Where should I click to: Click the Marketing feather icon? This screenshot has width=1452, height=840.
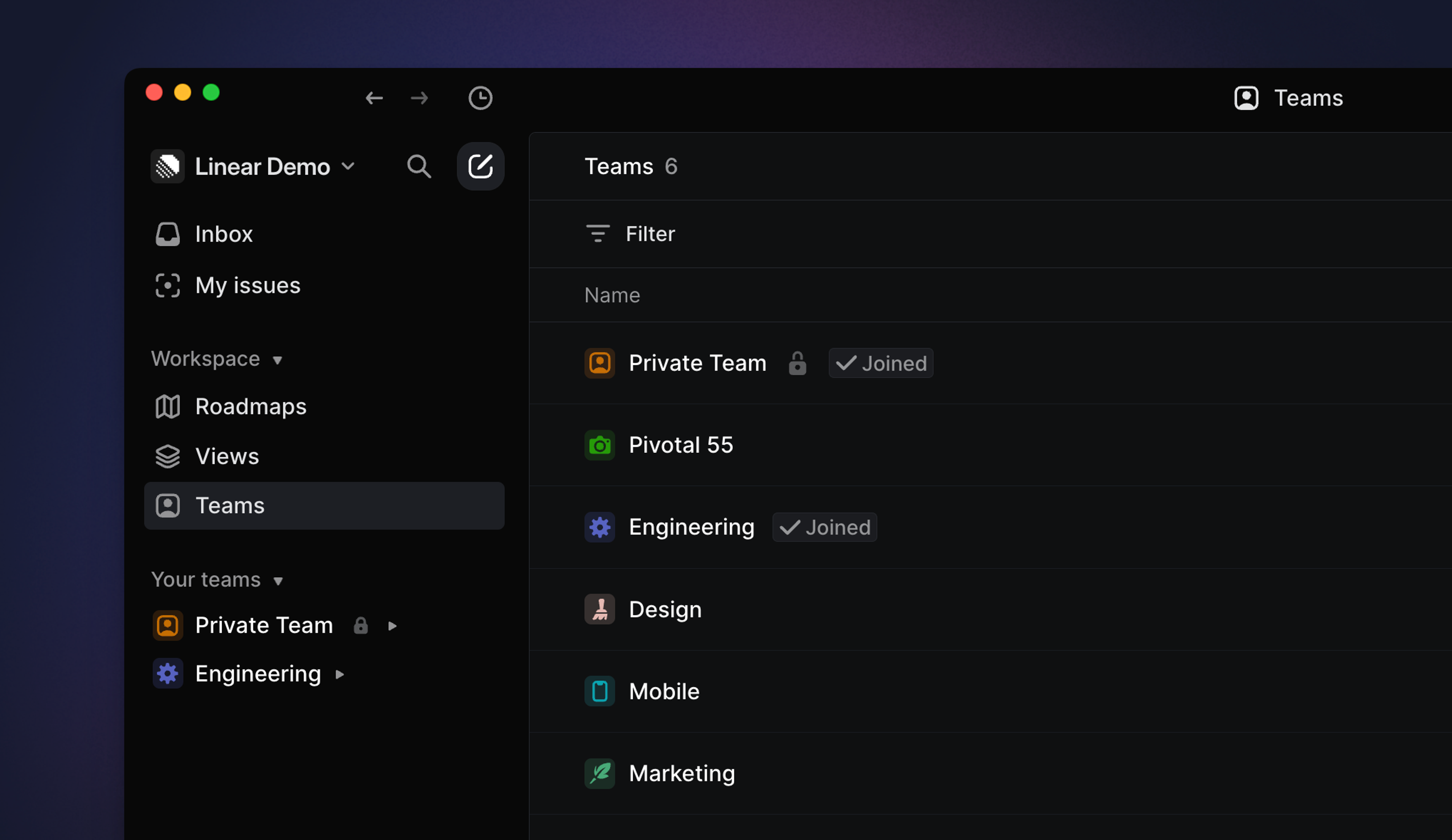pyautogui.click(x=600, y=774)
